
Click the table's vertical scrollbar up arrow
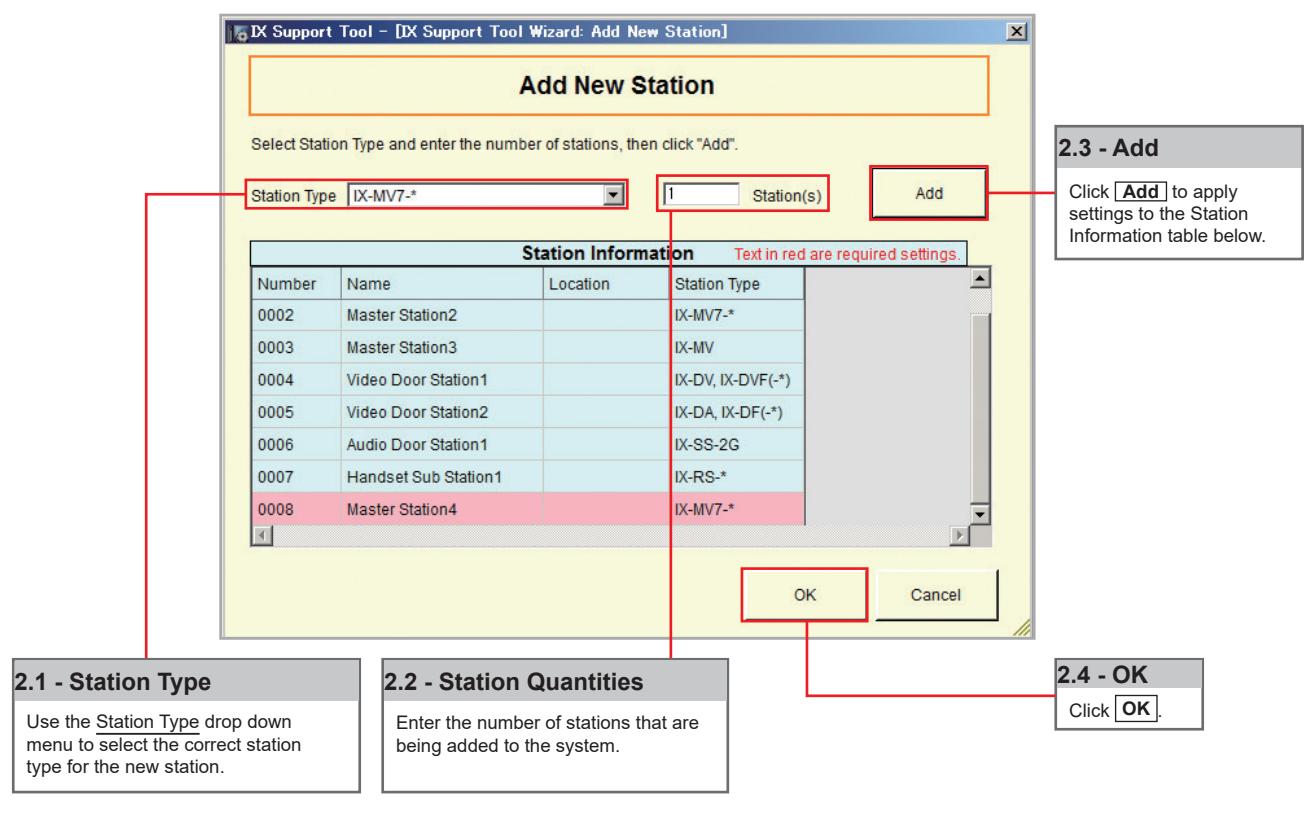(980, 278)
